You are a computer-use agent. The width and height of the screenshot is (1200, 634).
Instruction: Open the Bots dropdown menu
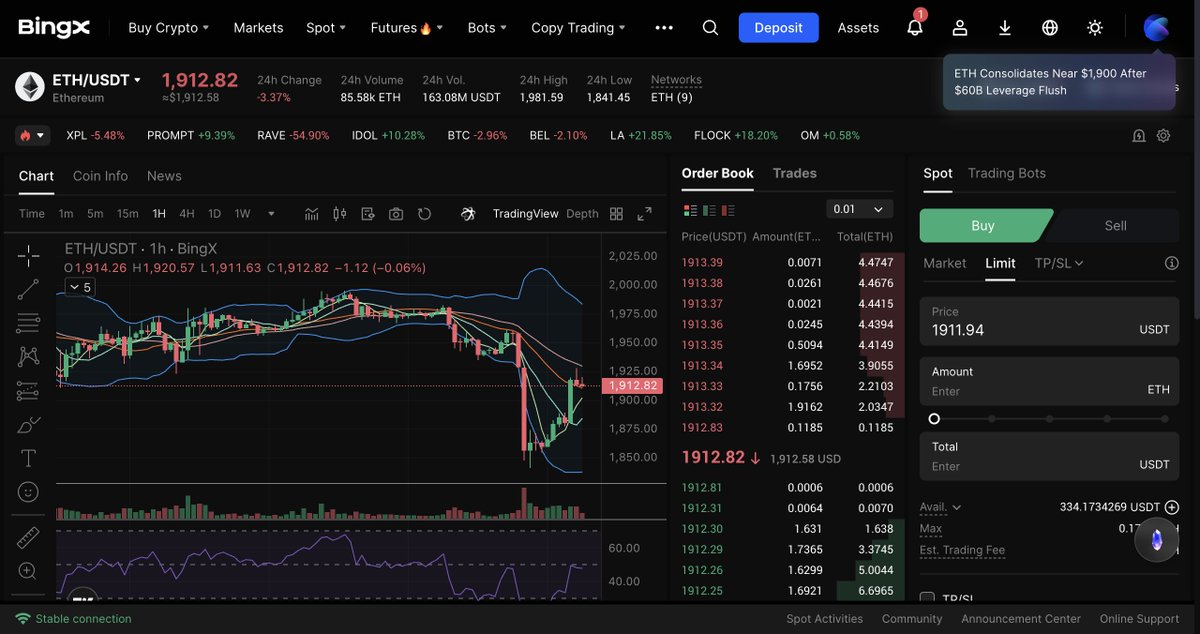click(x=487, y=28)
